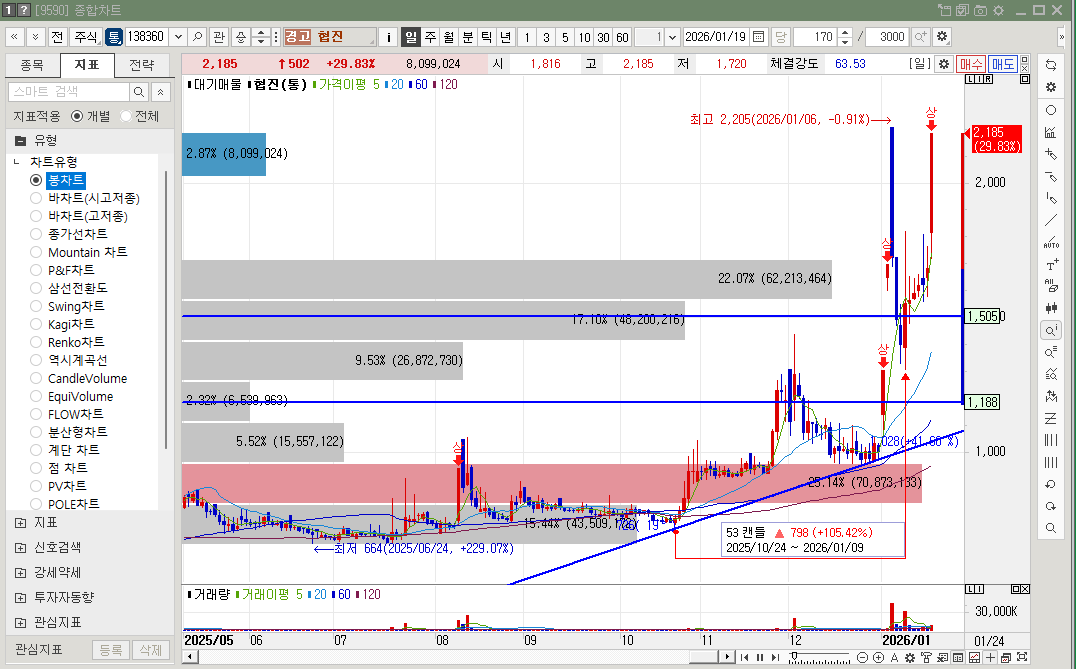Click the blue 매도 sell button
This screenshot has height=669, width=1076.
click(x=1003, y=64)
